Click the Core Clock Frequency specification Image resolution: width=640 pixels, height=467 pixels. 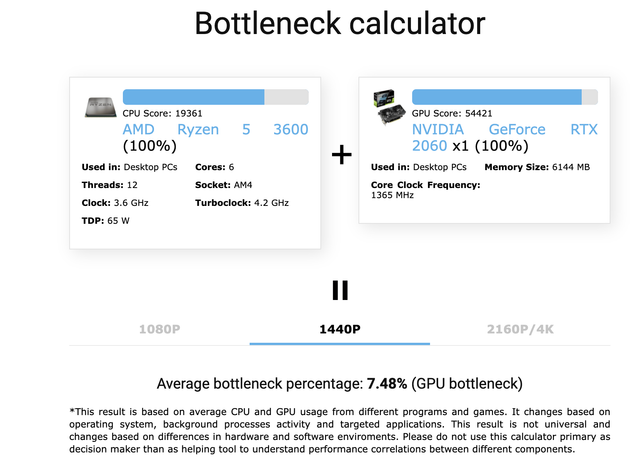(426, 190)
